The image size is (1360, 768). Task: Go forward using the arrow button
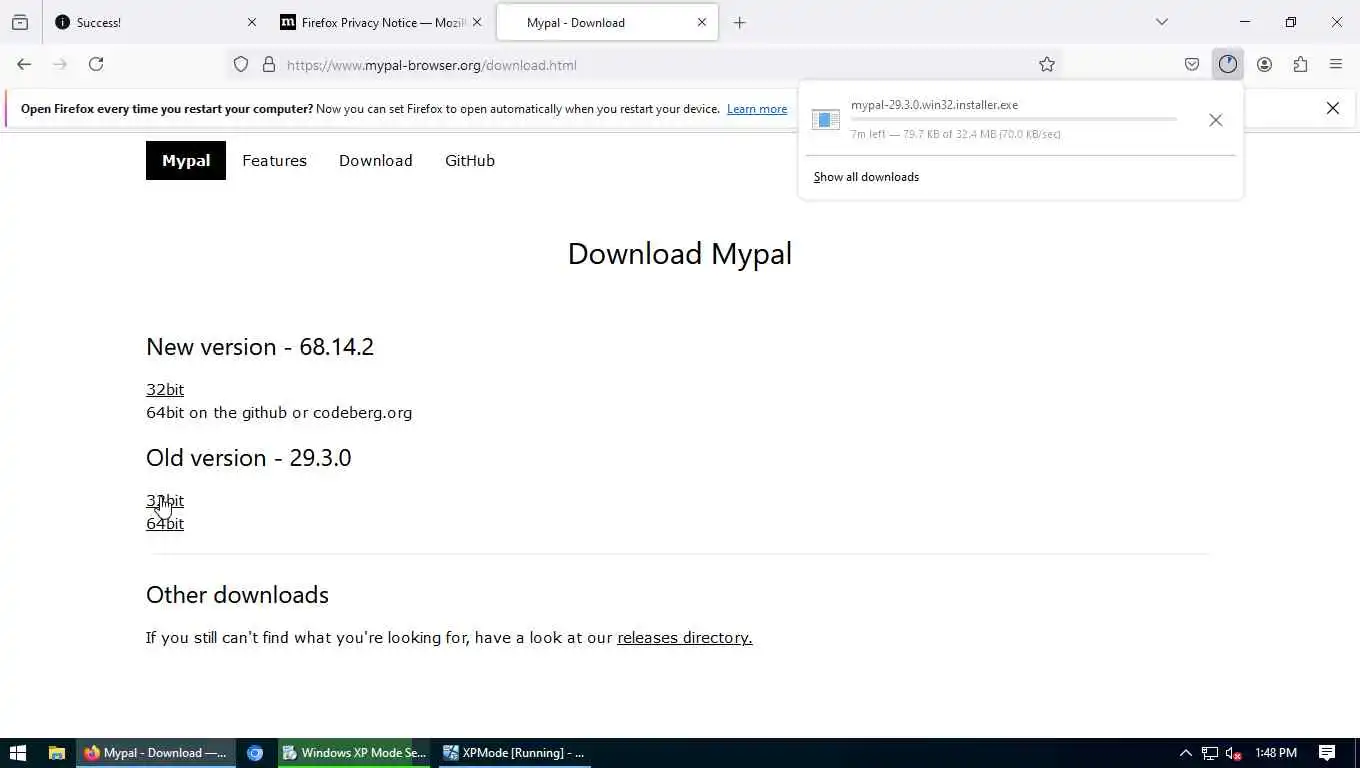coord(60,64)
